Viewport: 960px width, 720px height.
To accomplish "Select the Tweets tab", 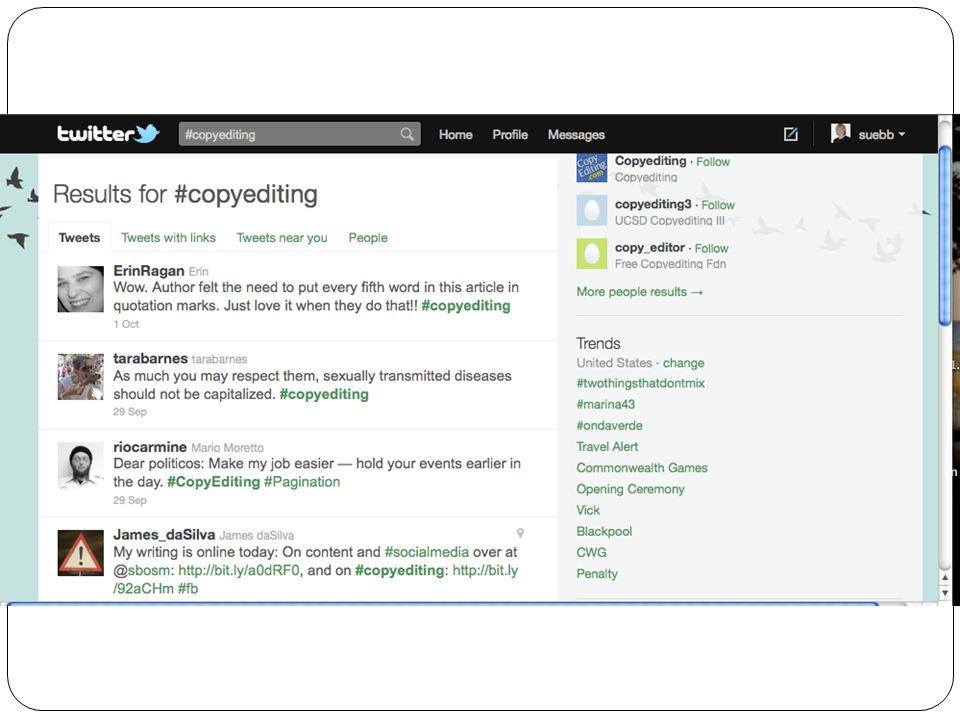I will point(80,238).
